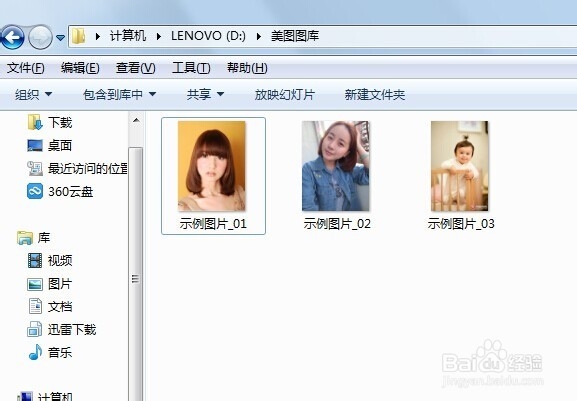Click the greyed Forward navigation arrow
This screenshot has width=577, height=401.
(x=40, y=37)
